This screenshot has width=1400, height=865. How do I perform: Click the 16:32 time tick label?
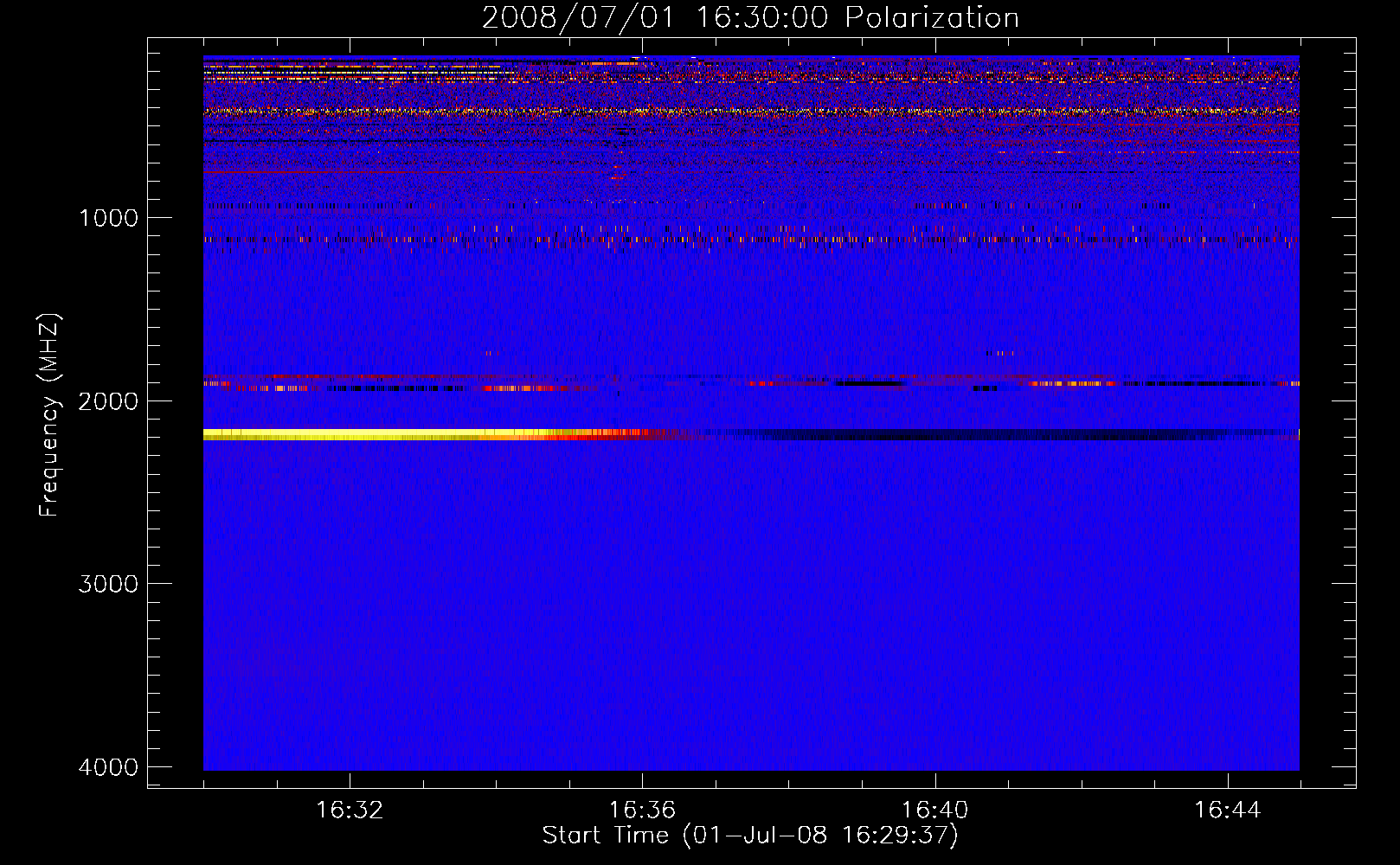pos(350,811)
